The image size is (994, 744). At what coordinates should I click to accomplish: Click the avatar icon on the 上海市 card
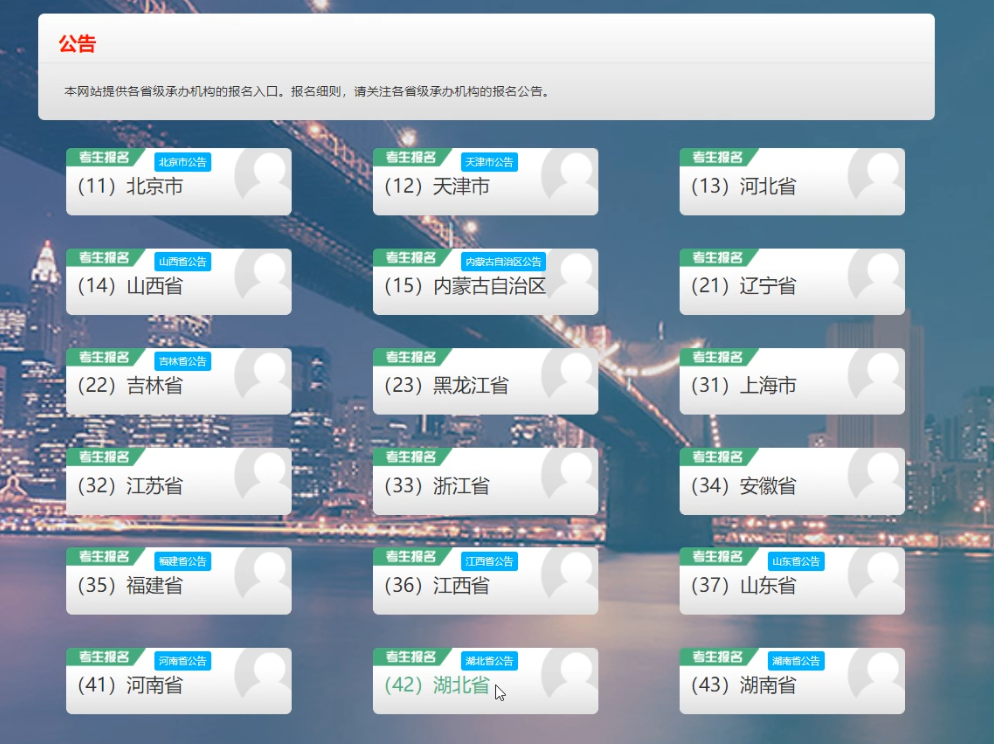click(x=876, y=375)
